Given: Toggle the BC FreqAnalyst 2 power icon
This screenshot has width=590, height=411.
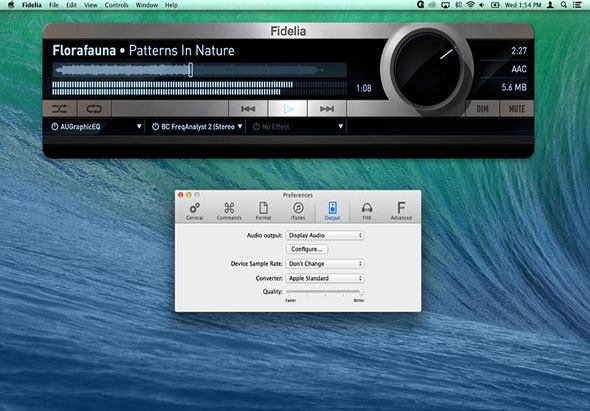Looking at the screenshot, I should [x=155, y=127].
